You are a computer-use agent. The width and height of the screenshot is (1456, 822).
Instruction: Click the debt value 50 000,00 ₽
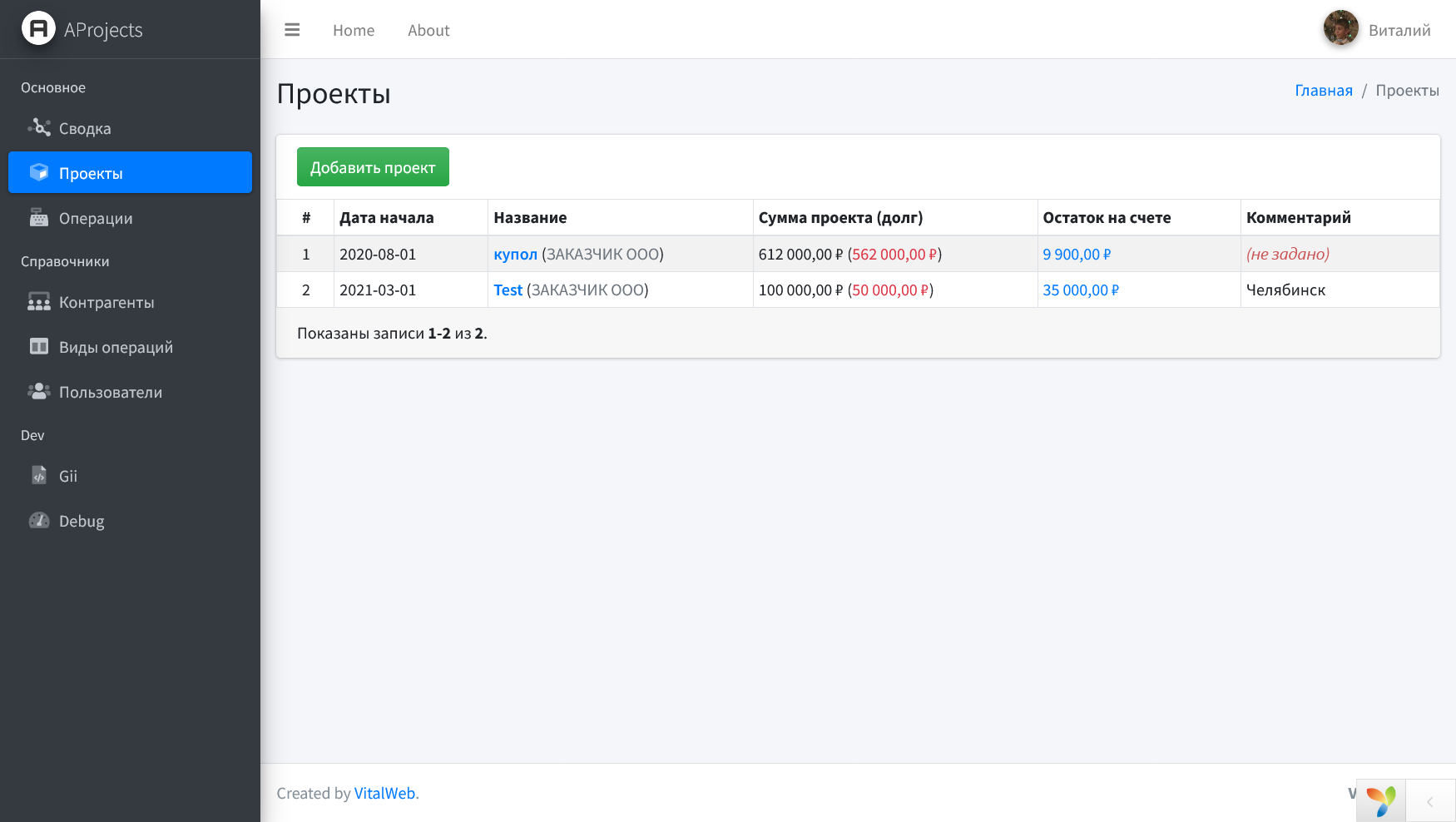coord(890,290)
